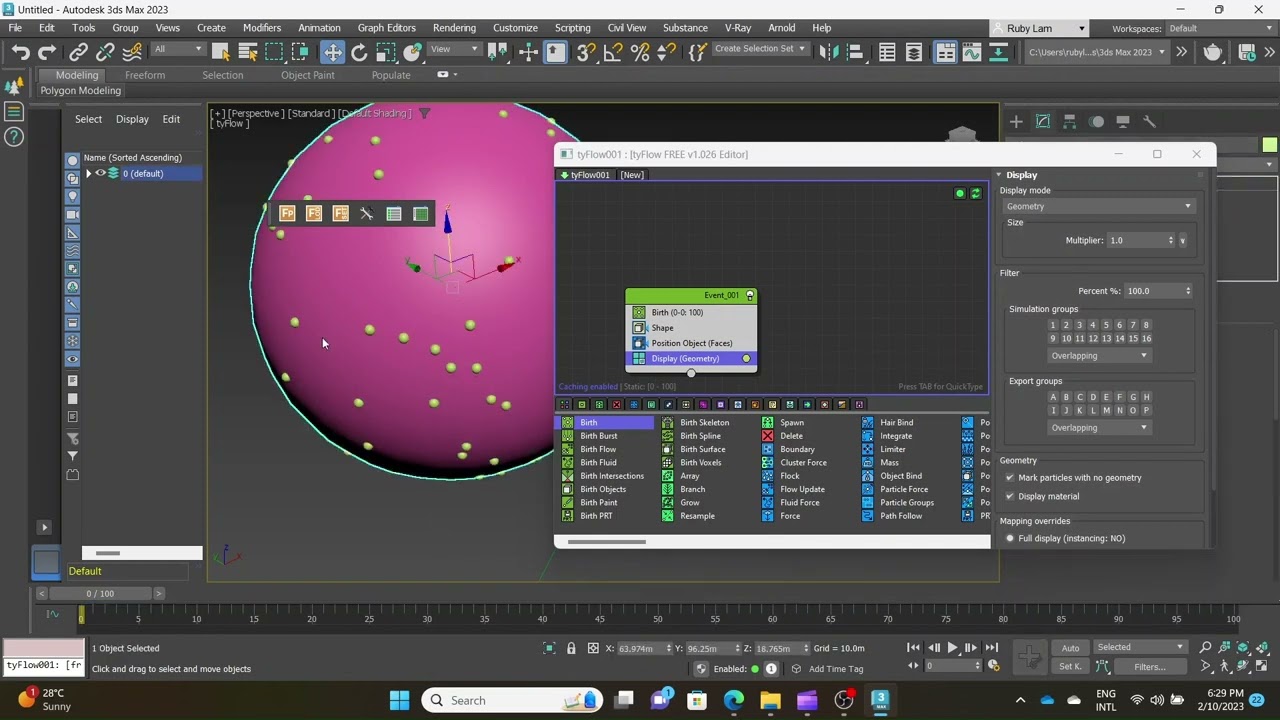Open the selection filter All dropdown
Image resolution: width=1280 pixels, height=720 pixels.
pos(178,49)
